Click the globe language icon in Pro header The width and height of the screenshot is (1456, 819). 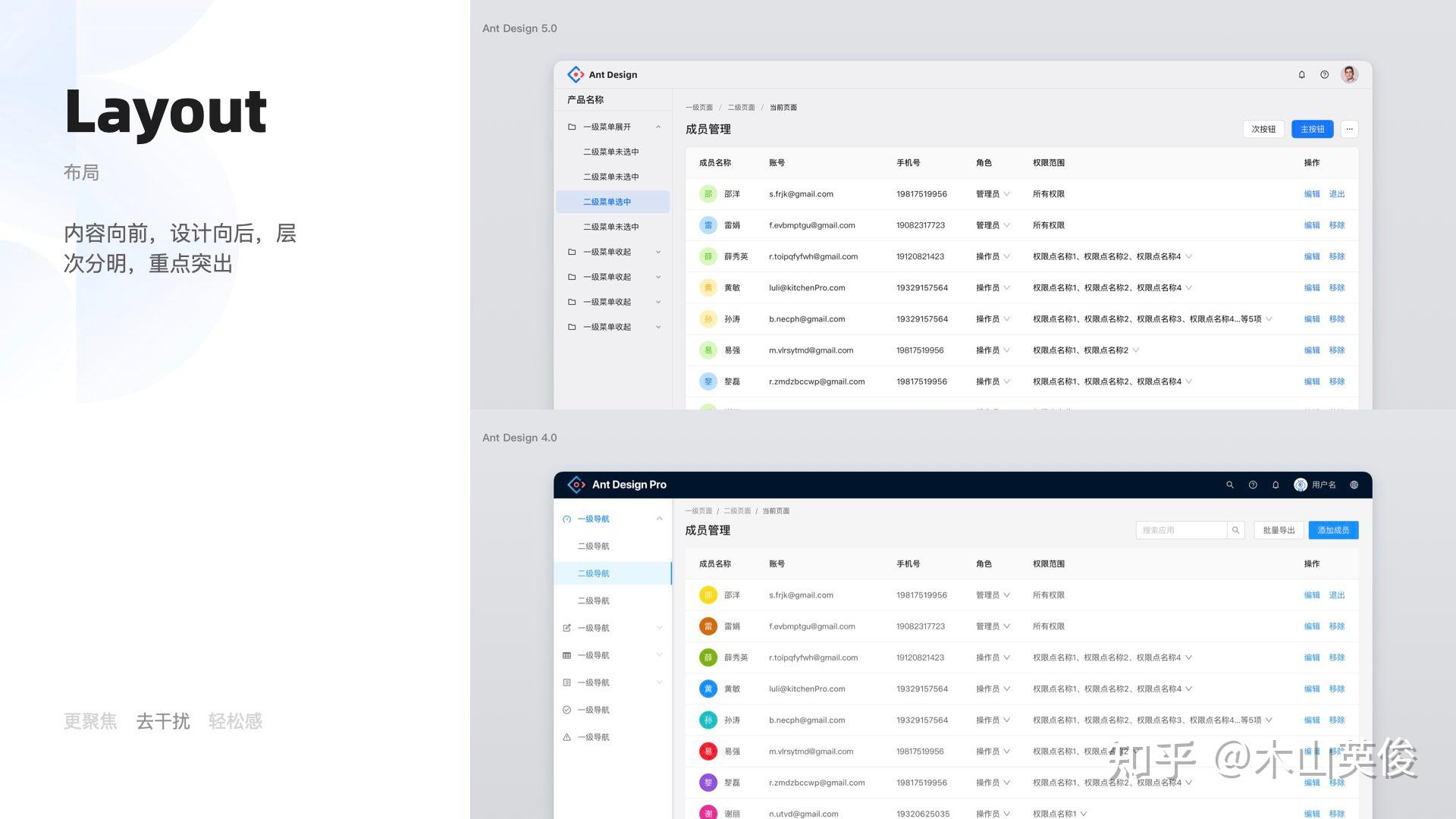(x=1354, y=485)
